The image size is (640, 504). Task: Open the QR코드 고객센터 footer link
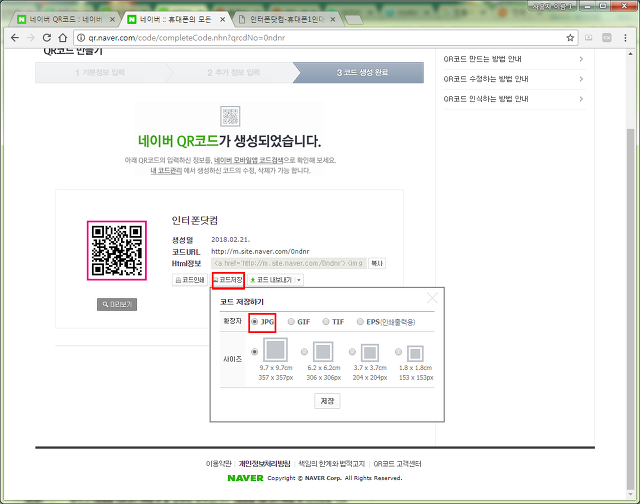(397, 464)
